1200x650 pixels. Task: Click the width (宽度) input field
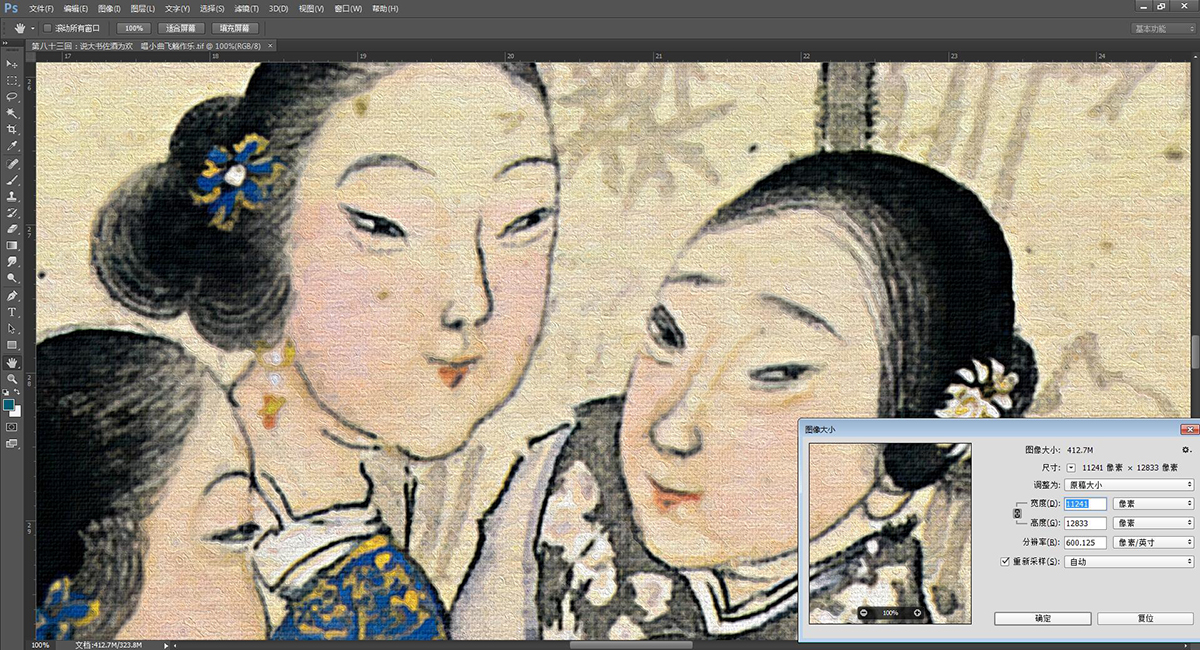(1085, 504)
